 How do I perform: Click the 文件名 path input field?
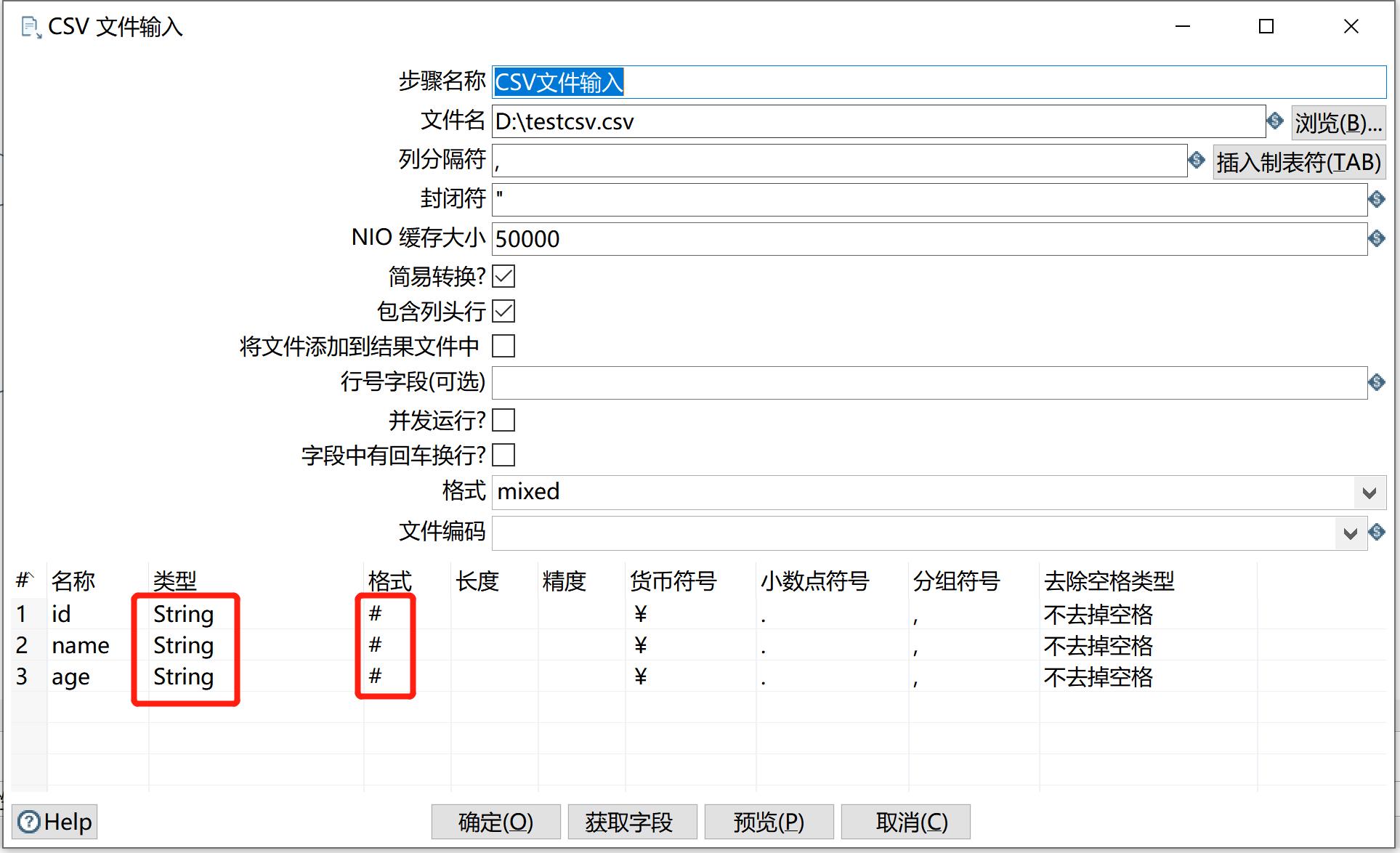[x=878, y=121]
